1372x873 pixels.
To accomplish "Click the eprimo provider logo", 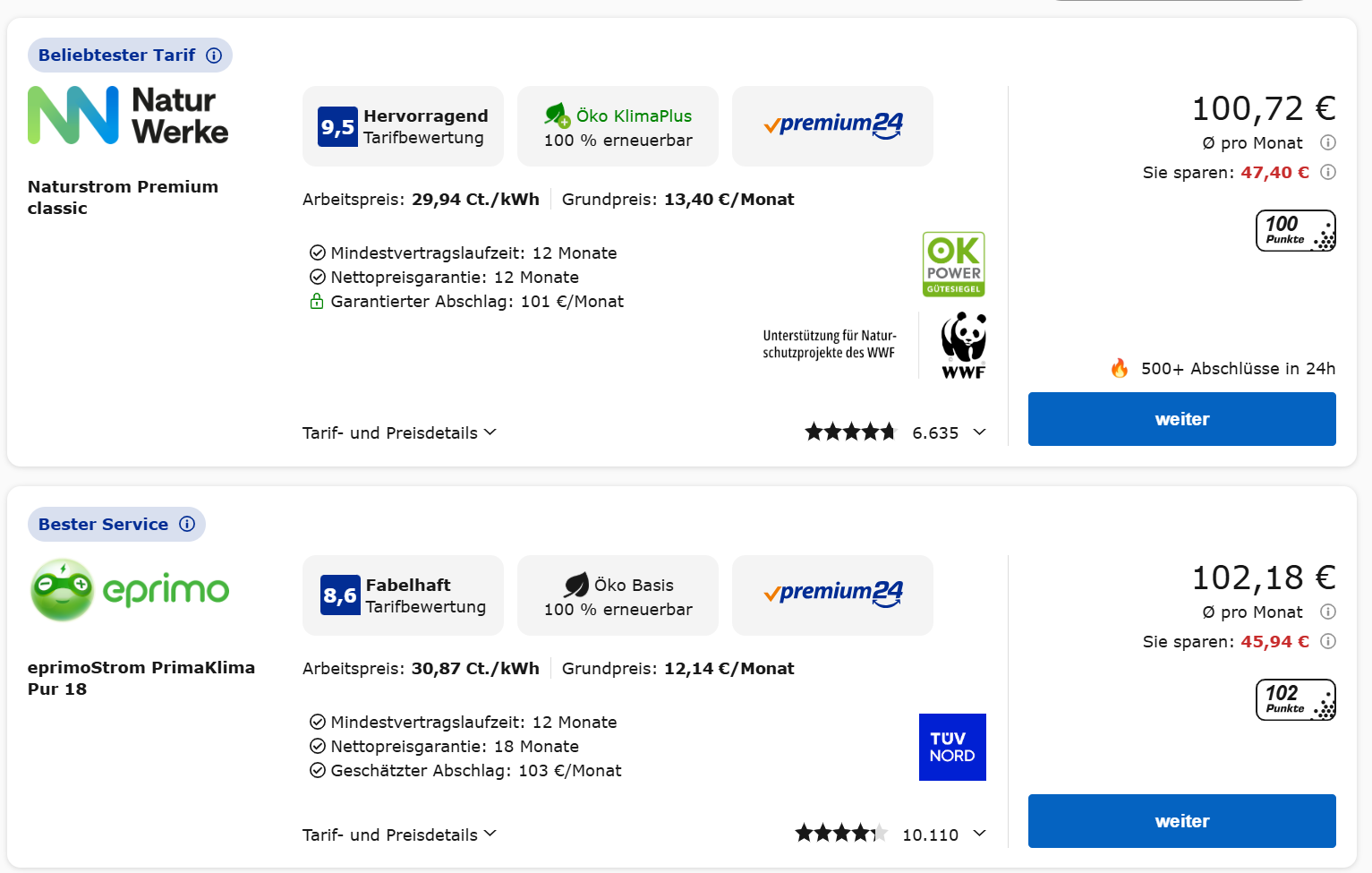I will pos(130,590).
